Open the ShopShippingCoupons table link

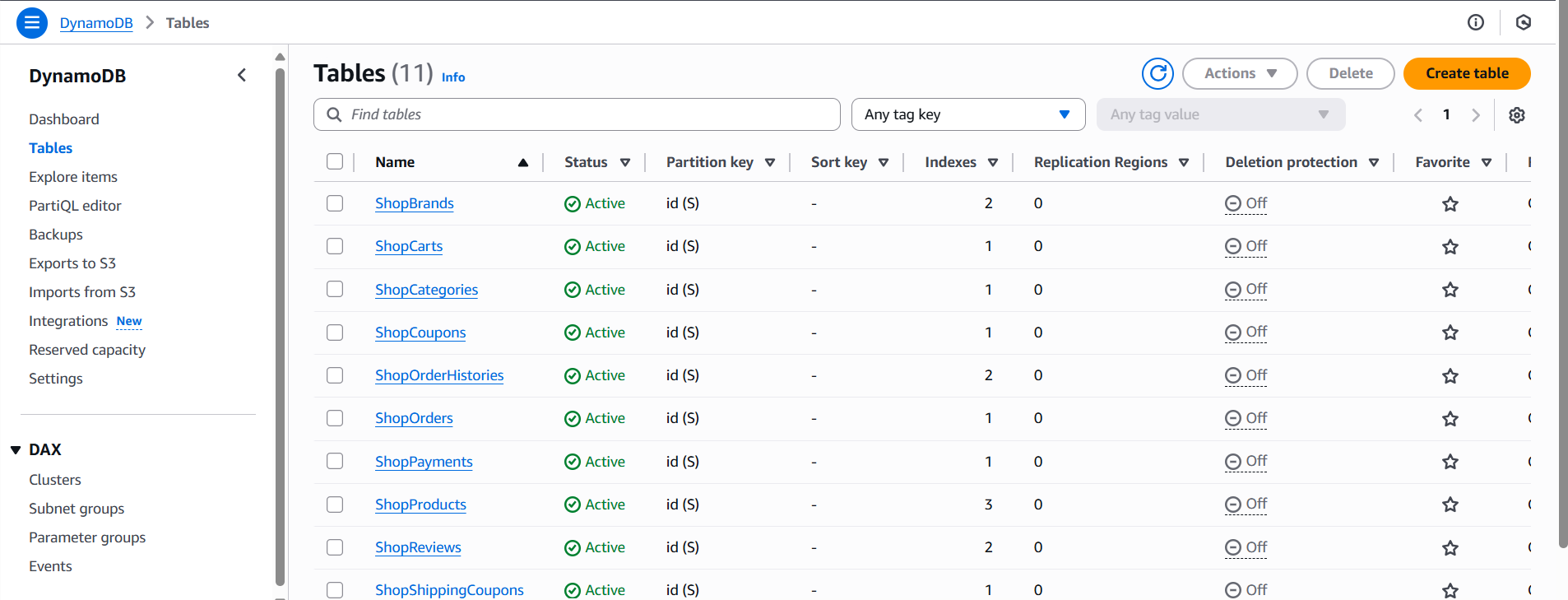point(449,590)
